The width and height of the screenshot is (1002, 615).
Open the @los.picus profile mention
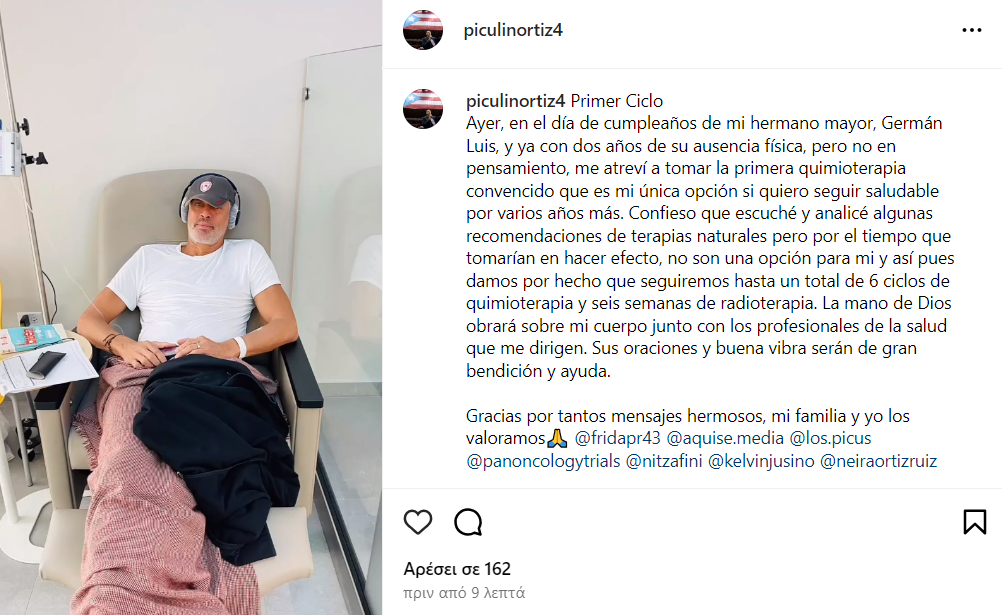point(830,438)
